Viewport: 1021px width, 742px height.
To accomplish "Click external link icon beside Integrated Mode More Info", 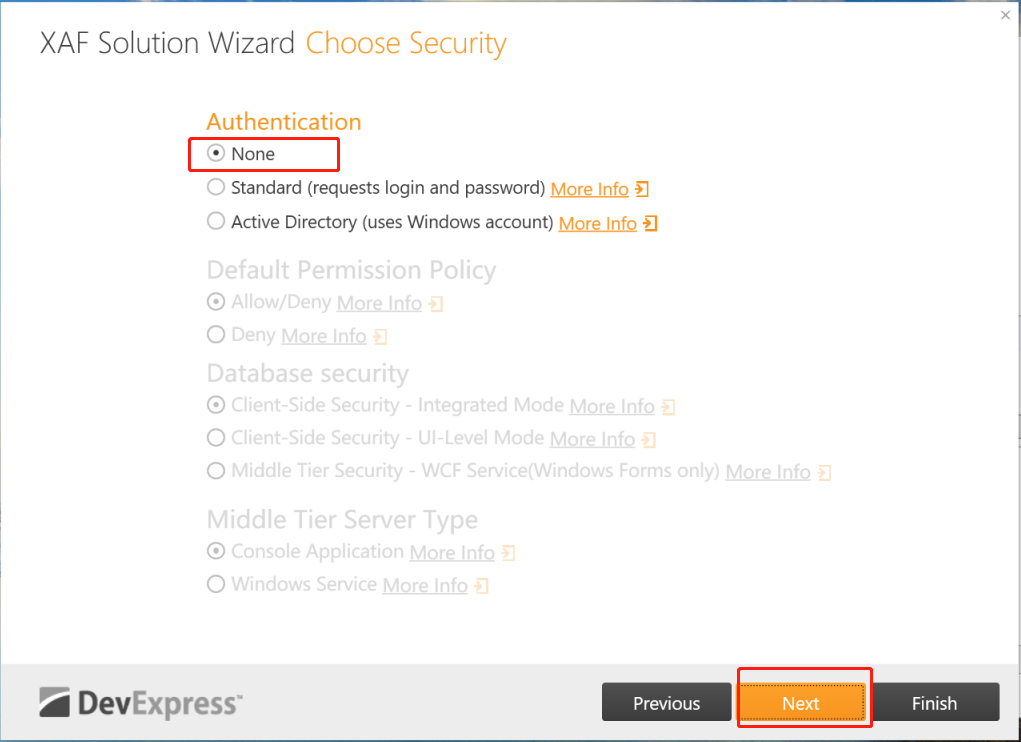I will [669, 407].
